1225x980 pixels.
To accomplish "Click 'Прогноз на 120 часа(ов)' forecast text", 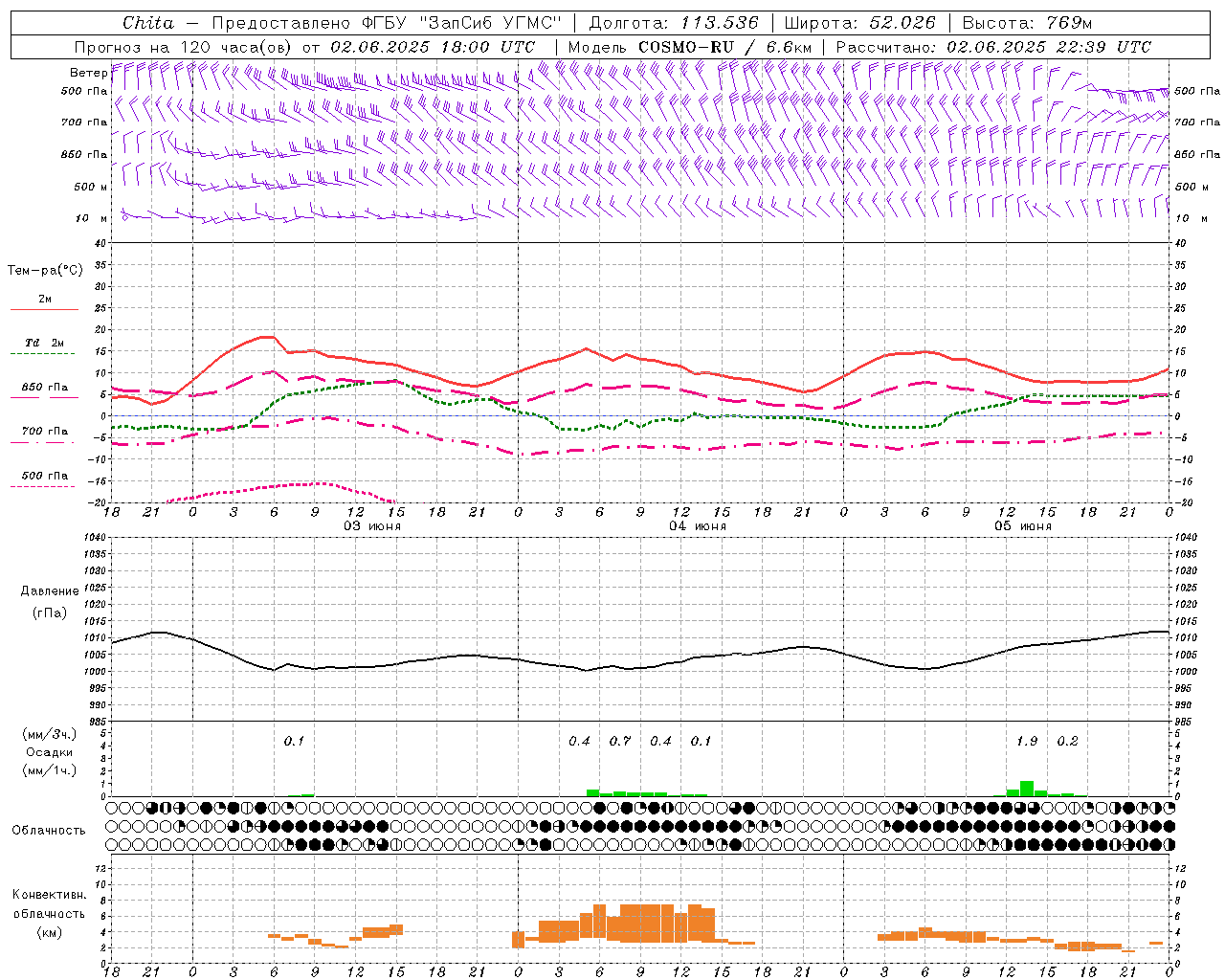I will coord(185,47).
